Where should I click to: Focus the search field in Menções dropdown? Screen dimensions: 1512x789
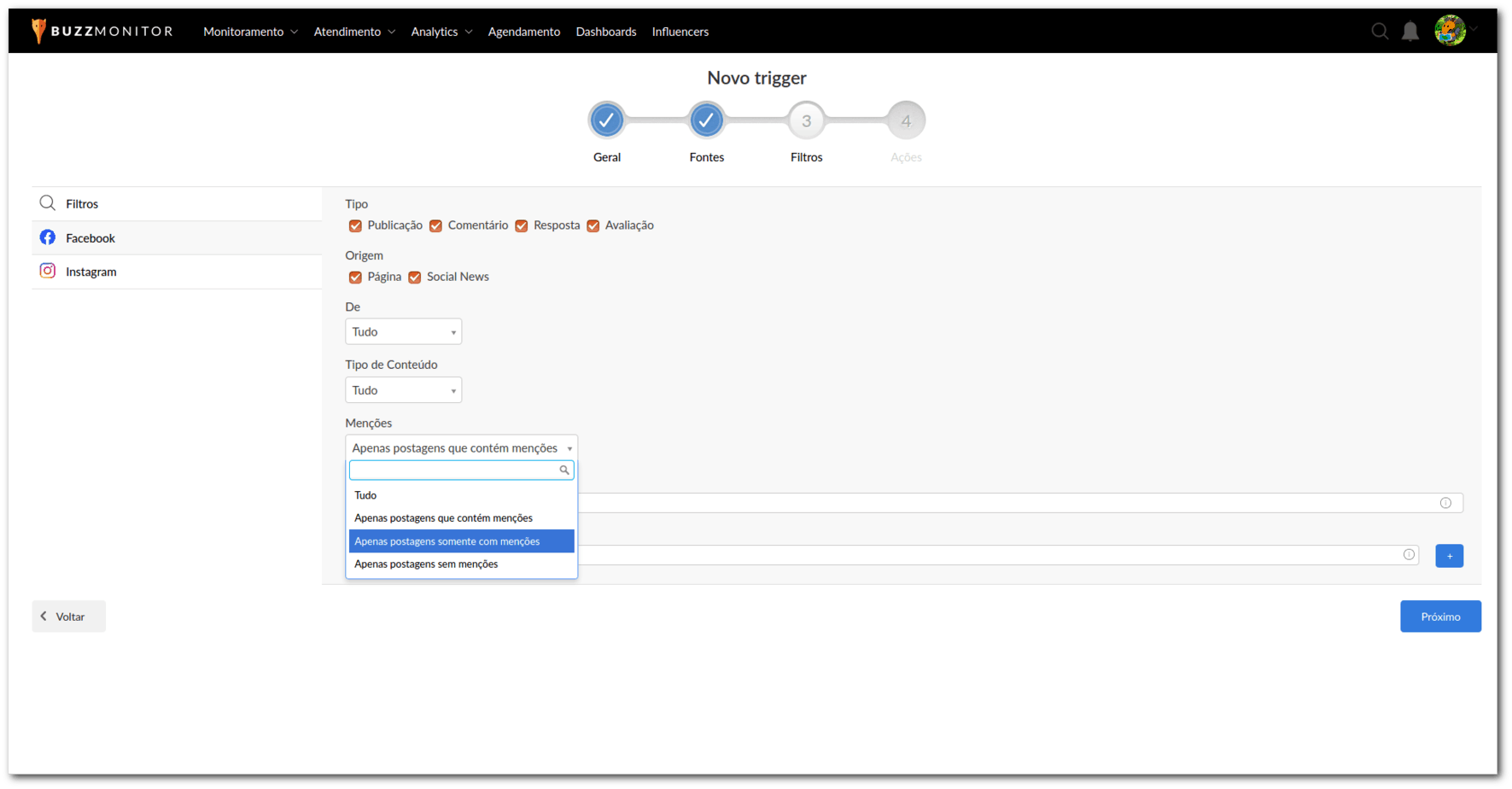click(x=454, y=470)
